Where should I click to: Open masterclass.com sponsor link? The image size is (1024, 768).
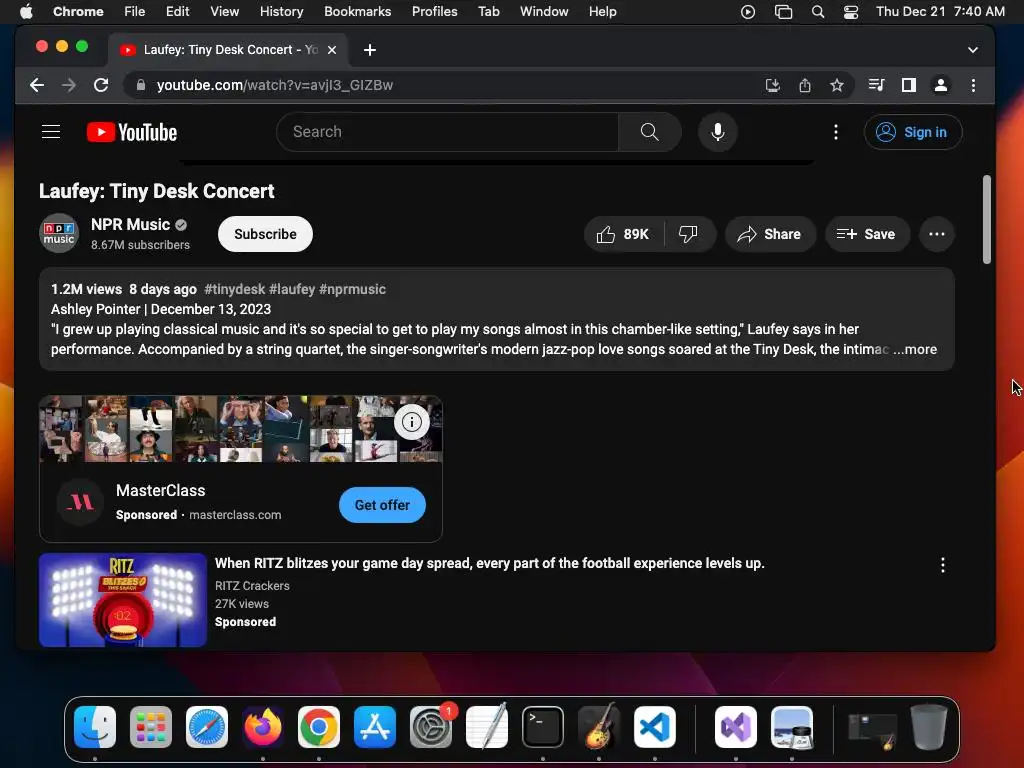(x=235, y=515)
